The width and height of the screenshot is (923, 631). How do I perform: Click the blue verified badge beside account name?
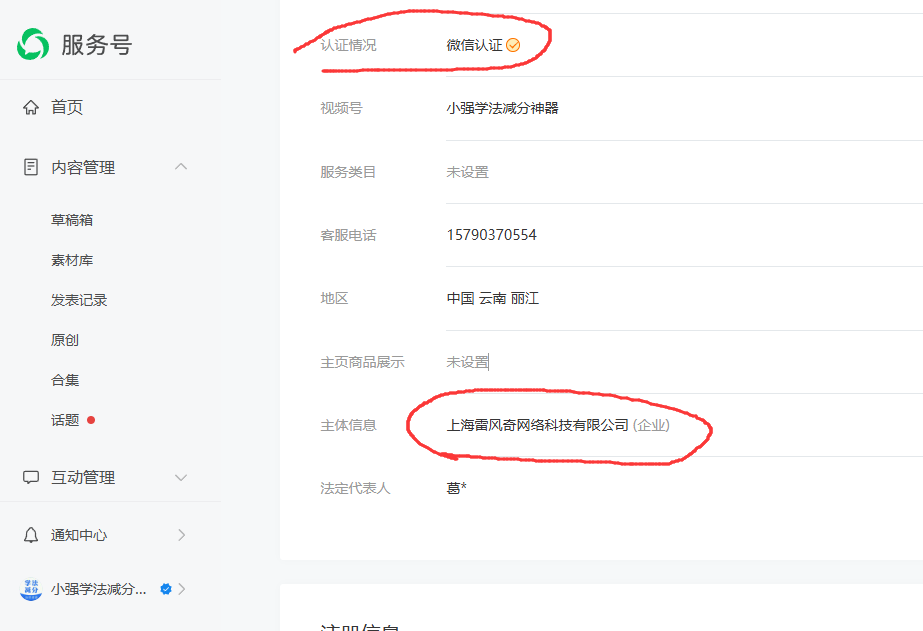coord(166,589)
